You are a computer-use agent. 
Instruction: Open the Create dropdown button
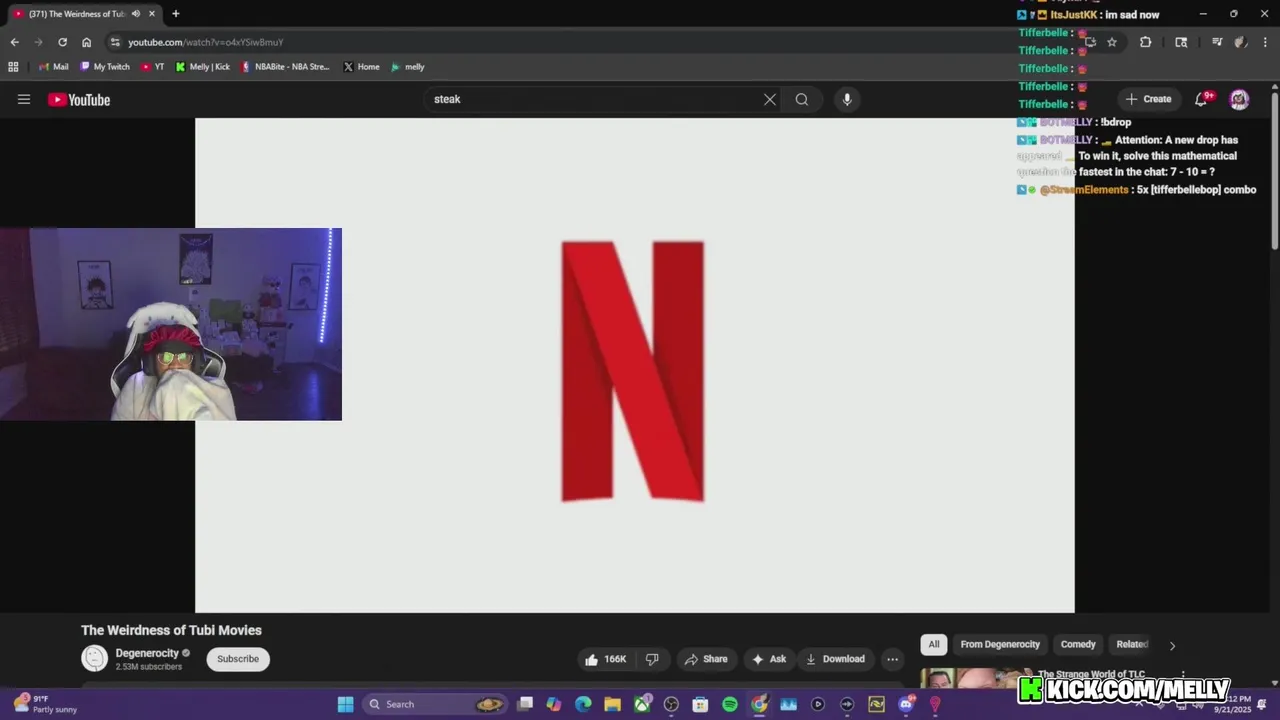[1148, 99]
